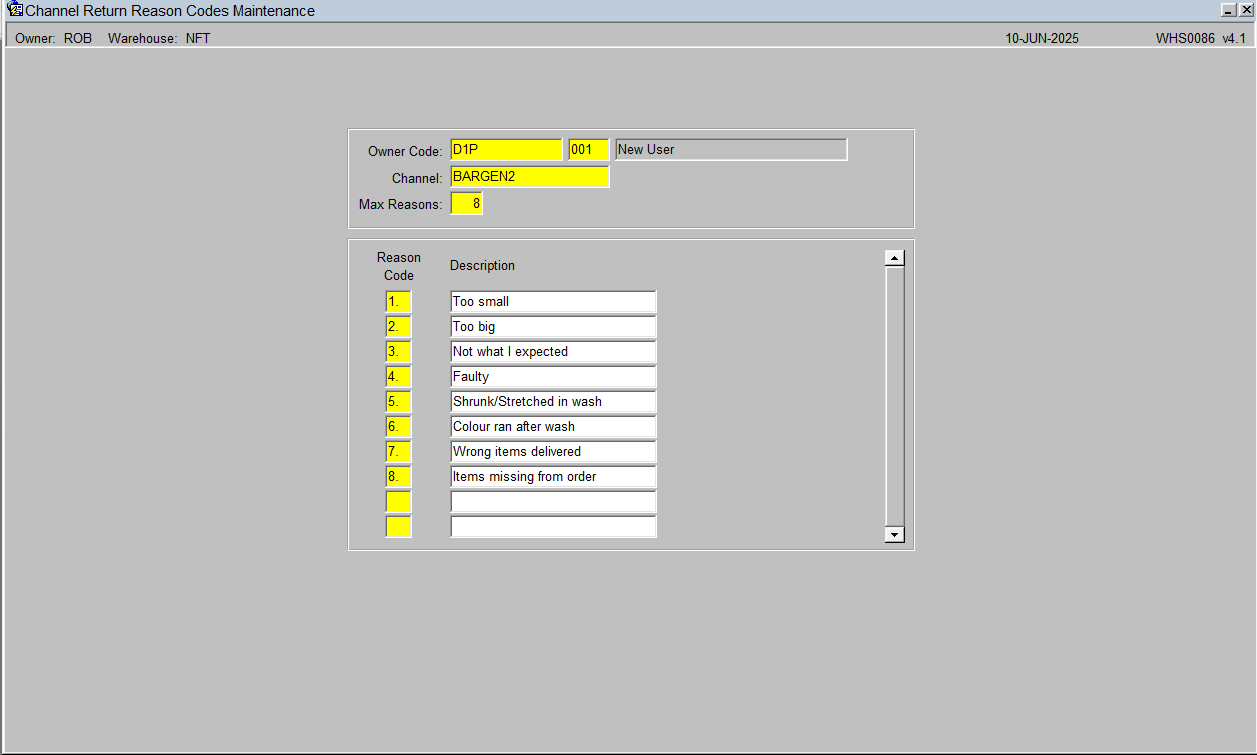Click the 'Wrong items delivered' description
Viewport: 1257px width, 755px height.
553,452
